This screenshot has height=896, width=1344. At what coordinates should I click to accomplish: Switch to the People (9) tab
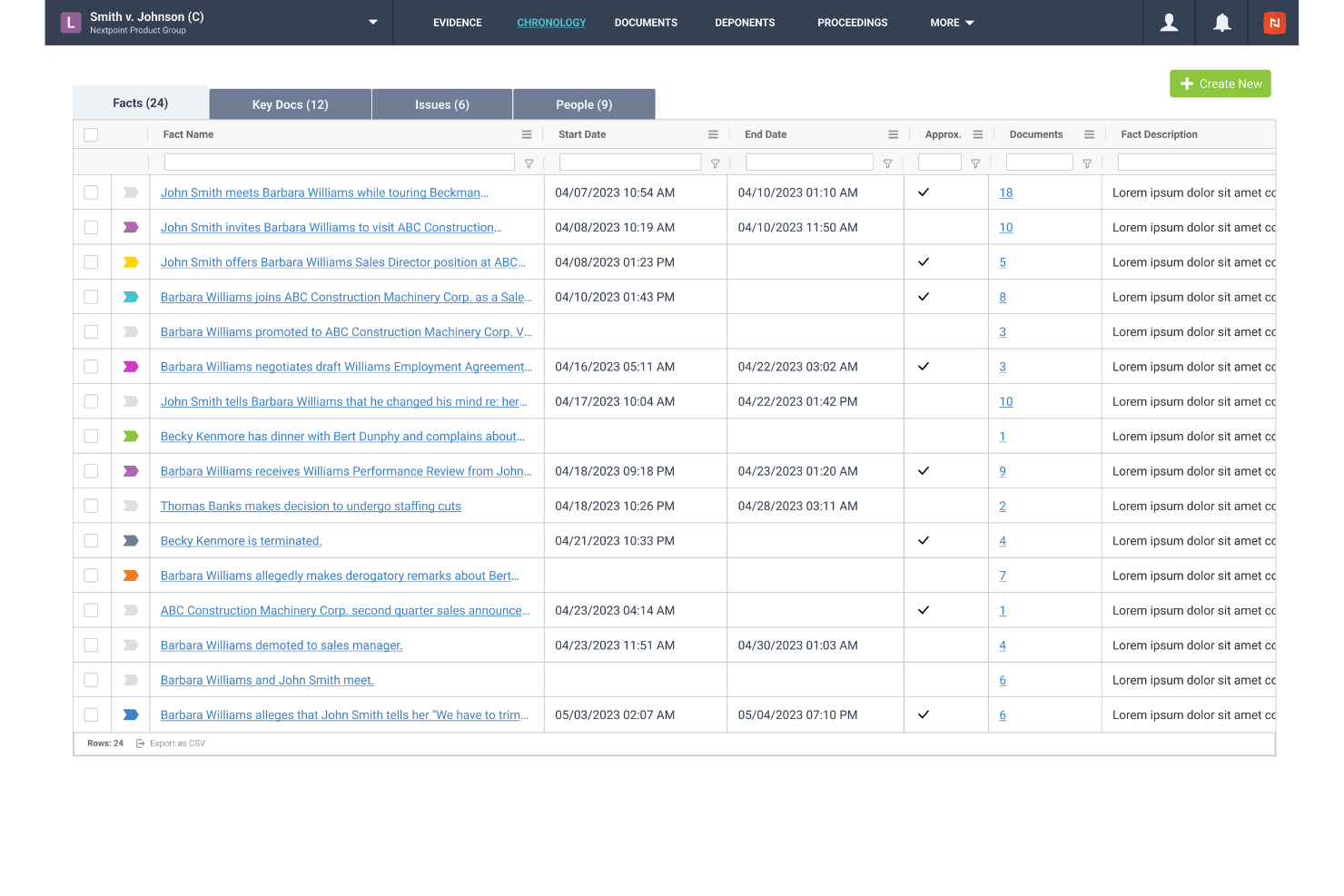(x=584, y=104)
